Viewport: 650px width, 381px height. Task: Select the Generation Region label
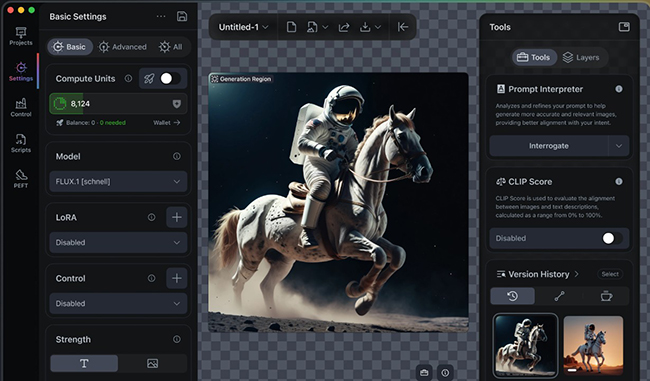241,79
